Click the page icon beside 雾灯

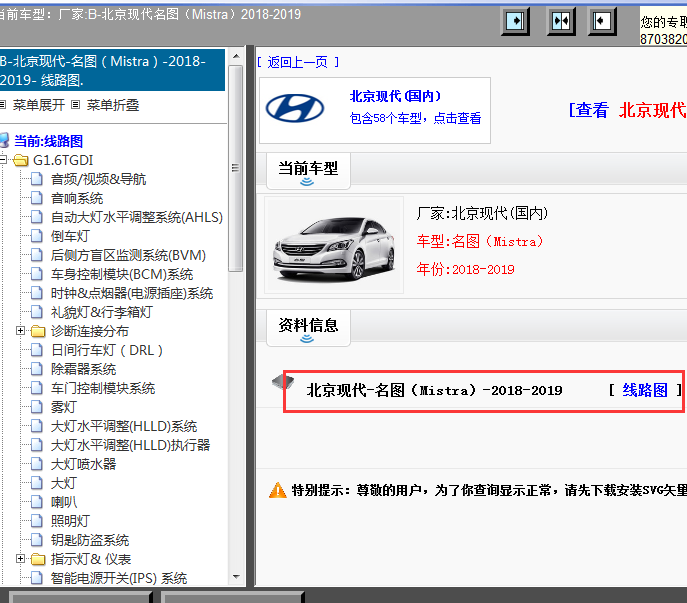pos(37,407)
